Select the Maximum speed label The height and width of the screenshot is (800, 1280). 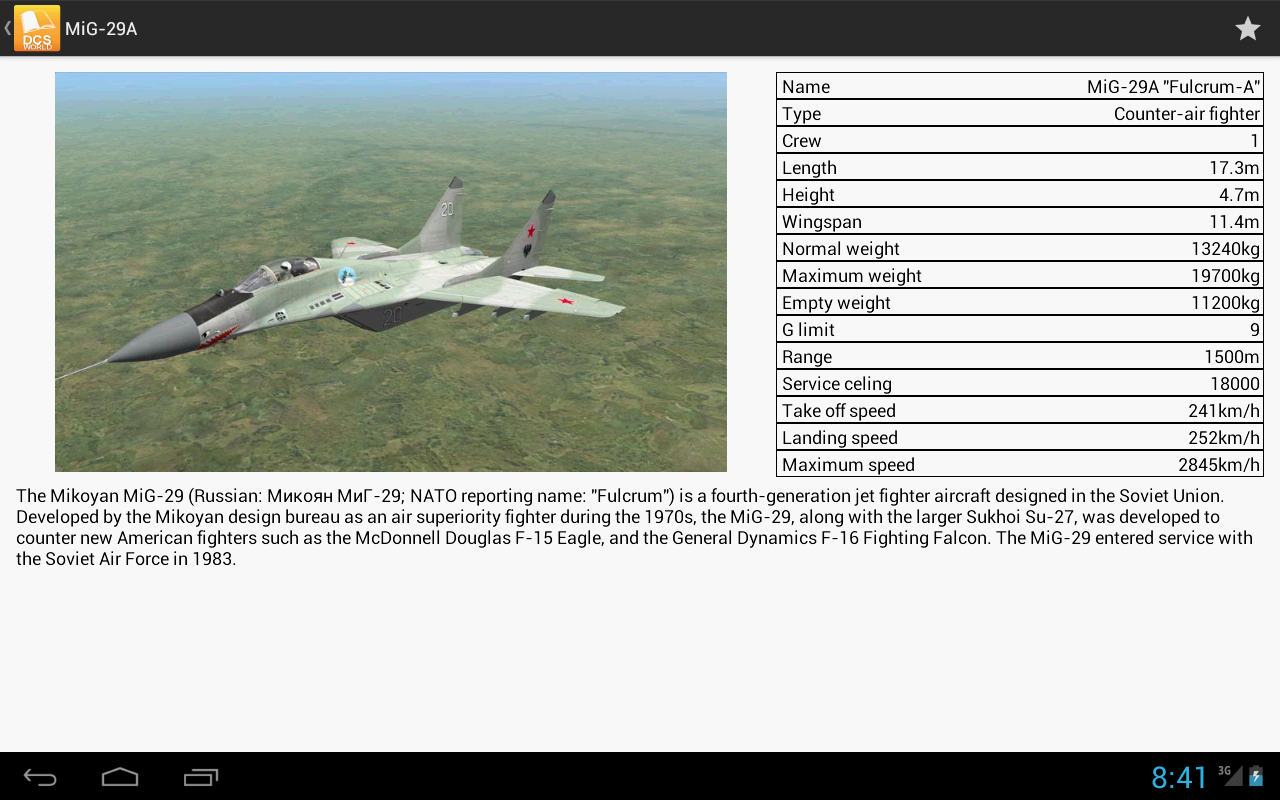click(x=848, y=465)
